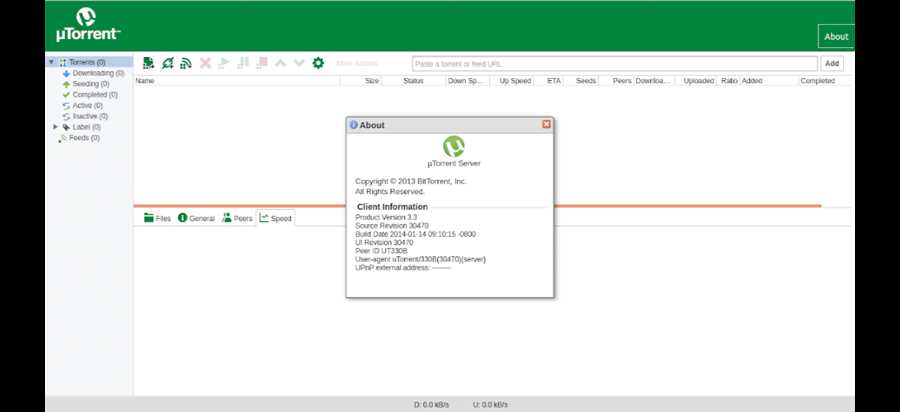This screenshot has width=900, height=412.
Task: Open the Add RSS Feed icon
Action: point(186,63)
